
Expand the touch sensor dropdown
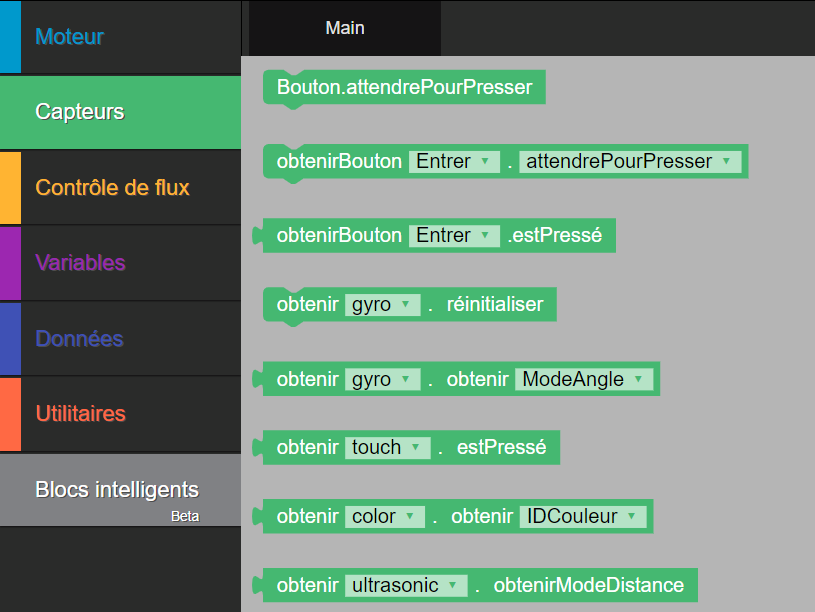(x=387, y=447)
